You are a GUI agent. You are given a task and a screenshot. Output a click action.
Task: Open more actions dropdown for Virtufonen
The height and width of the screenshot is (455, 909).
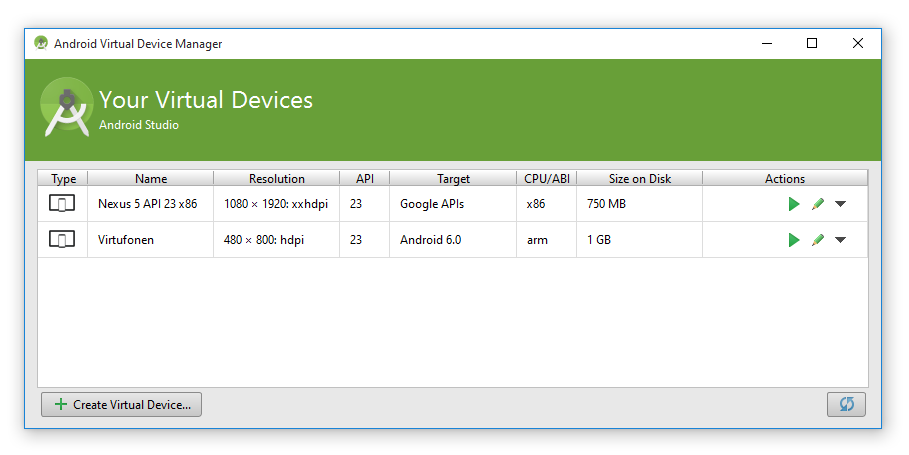point(841,240)
